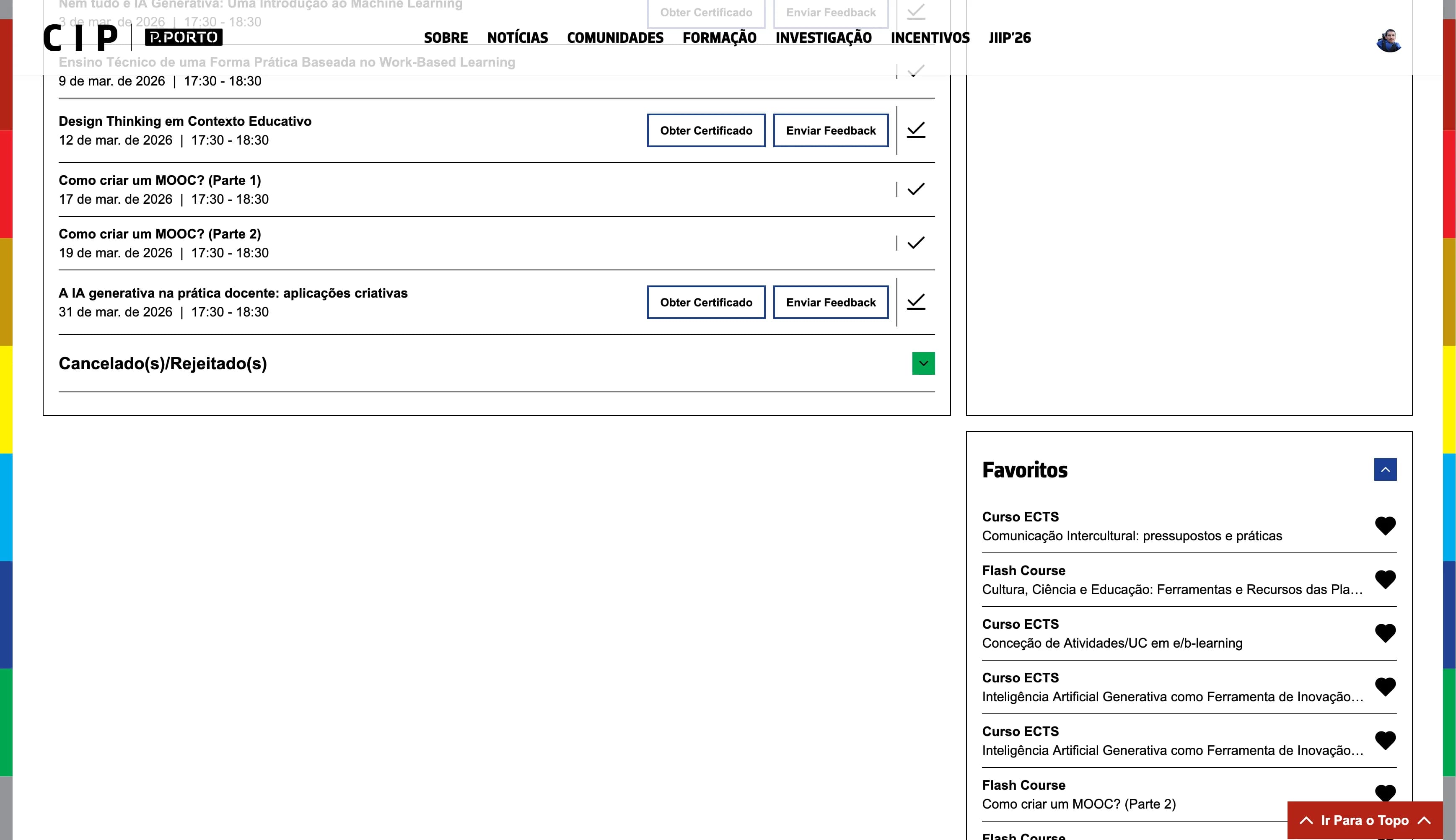This screenshot has height=840, width=1456.
Task: Unfavorite Comunicação Intercultural heart icon
Action: click(1385, 526)
